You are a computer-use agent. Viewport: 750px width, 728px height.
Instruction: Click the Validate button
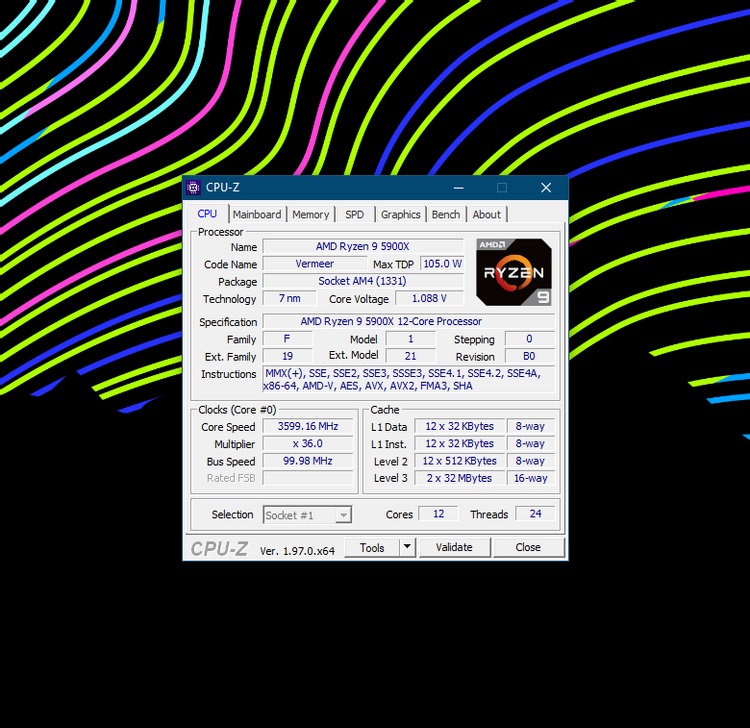(454, 547)
